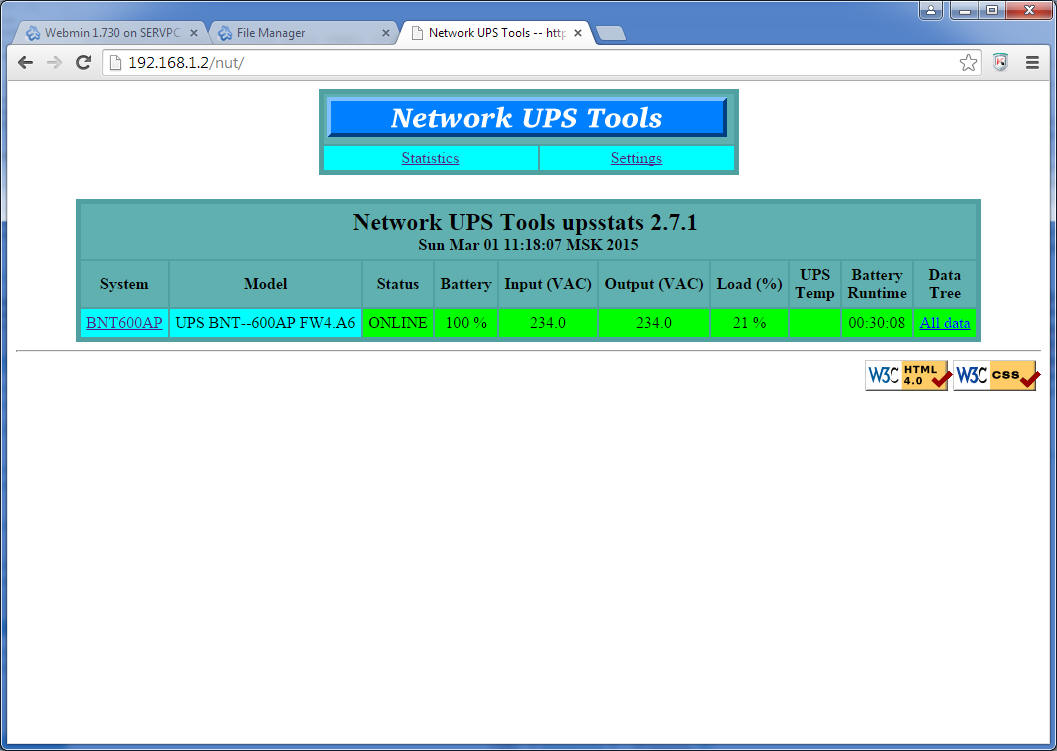This screenshot has height=751, width=1057.
Task: Close the Webmin 1.730 tab
Action: (x=194, y=32)
